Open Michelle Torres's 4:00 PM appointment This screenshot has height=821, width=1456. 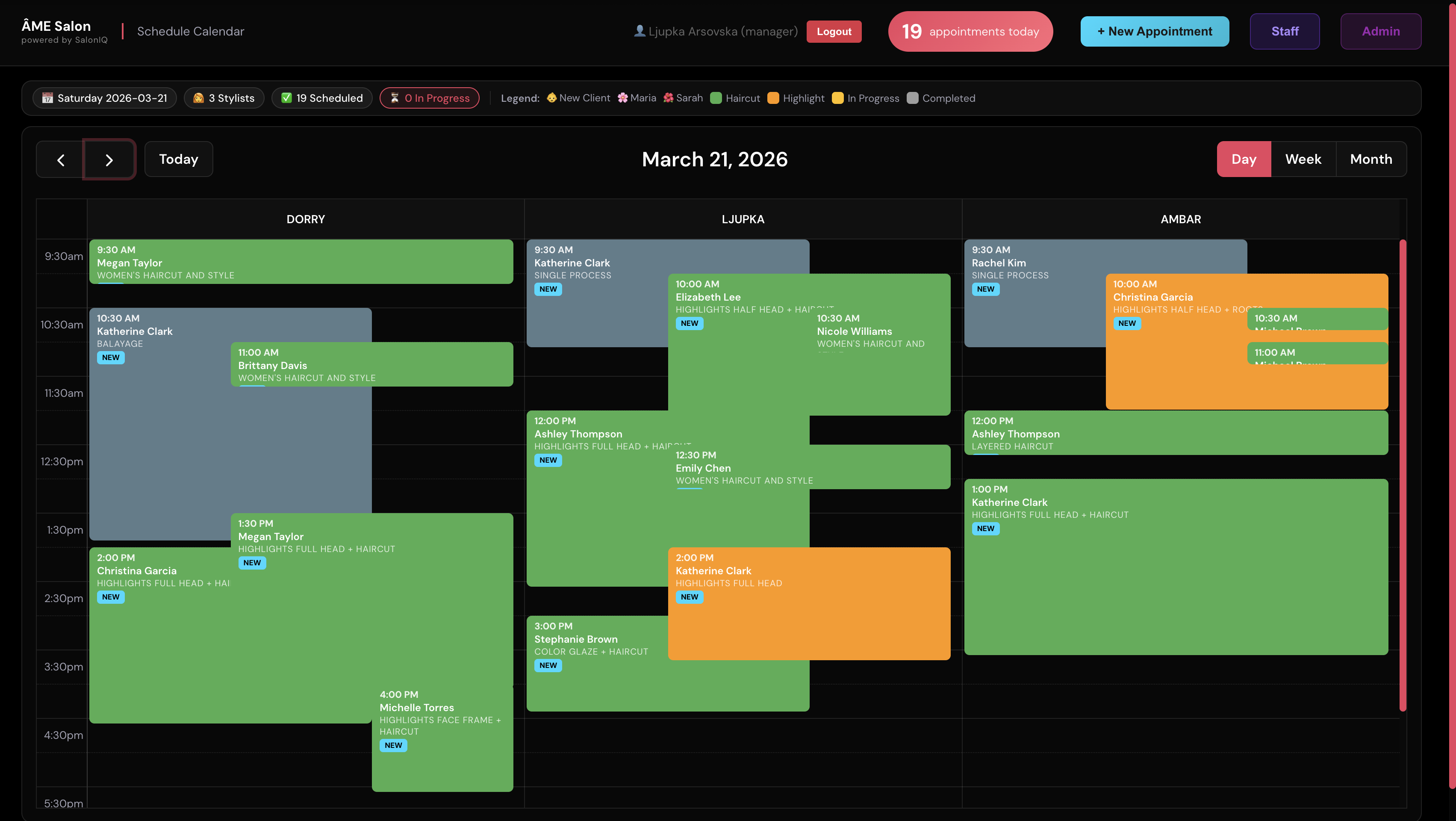click(442, 738)
